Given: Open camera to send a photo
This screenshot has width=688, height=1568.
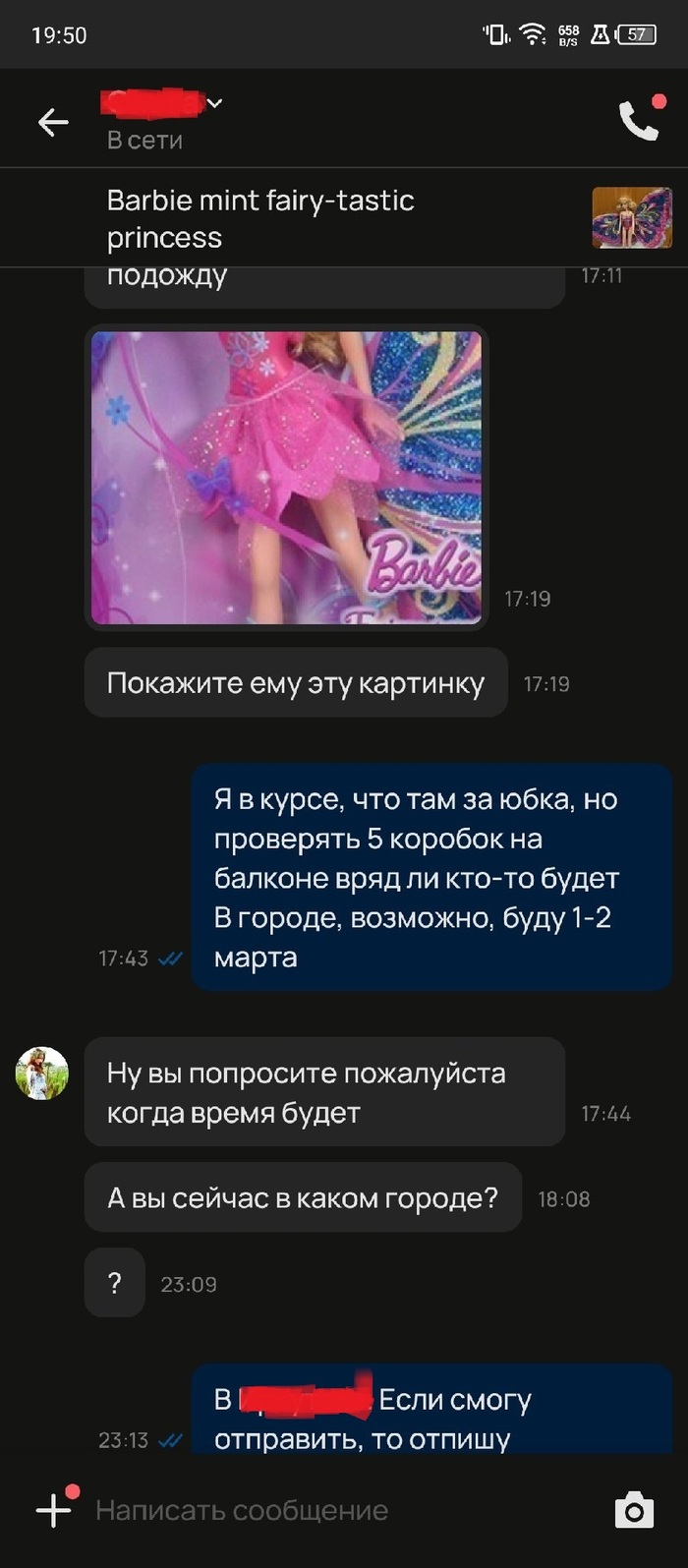Looking at the screenshot, I should tap(634, 1510).
